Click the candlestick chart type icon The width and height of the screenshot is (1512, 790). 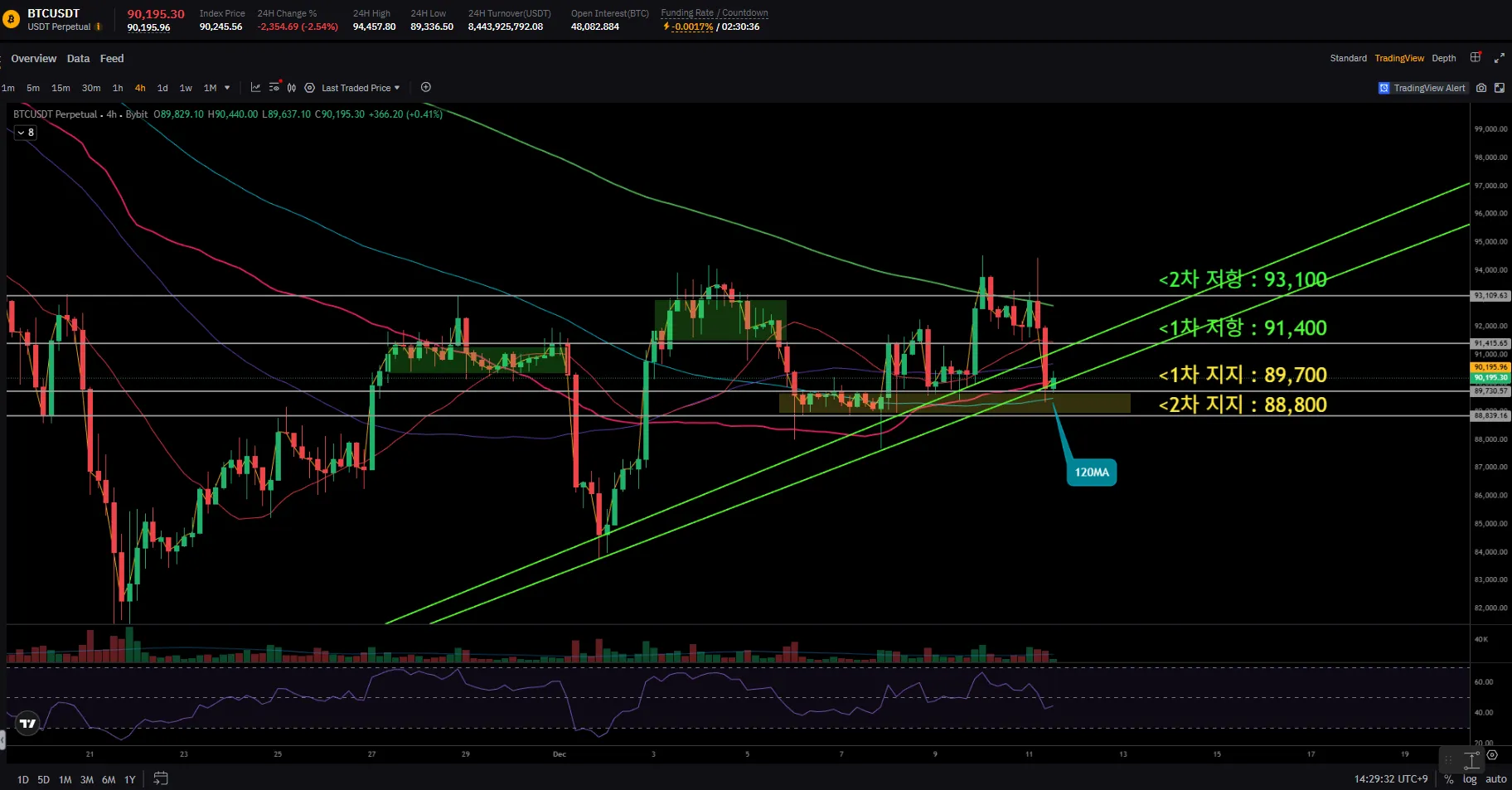(292, 88)
